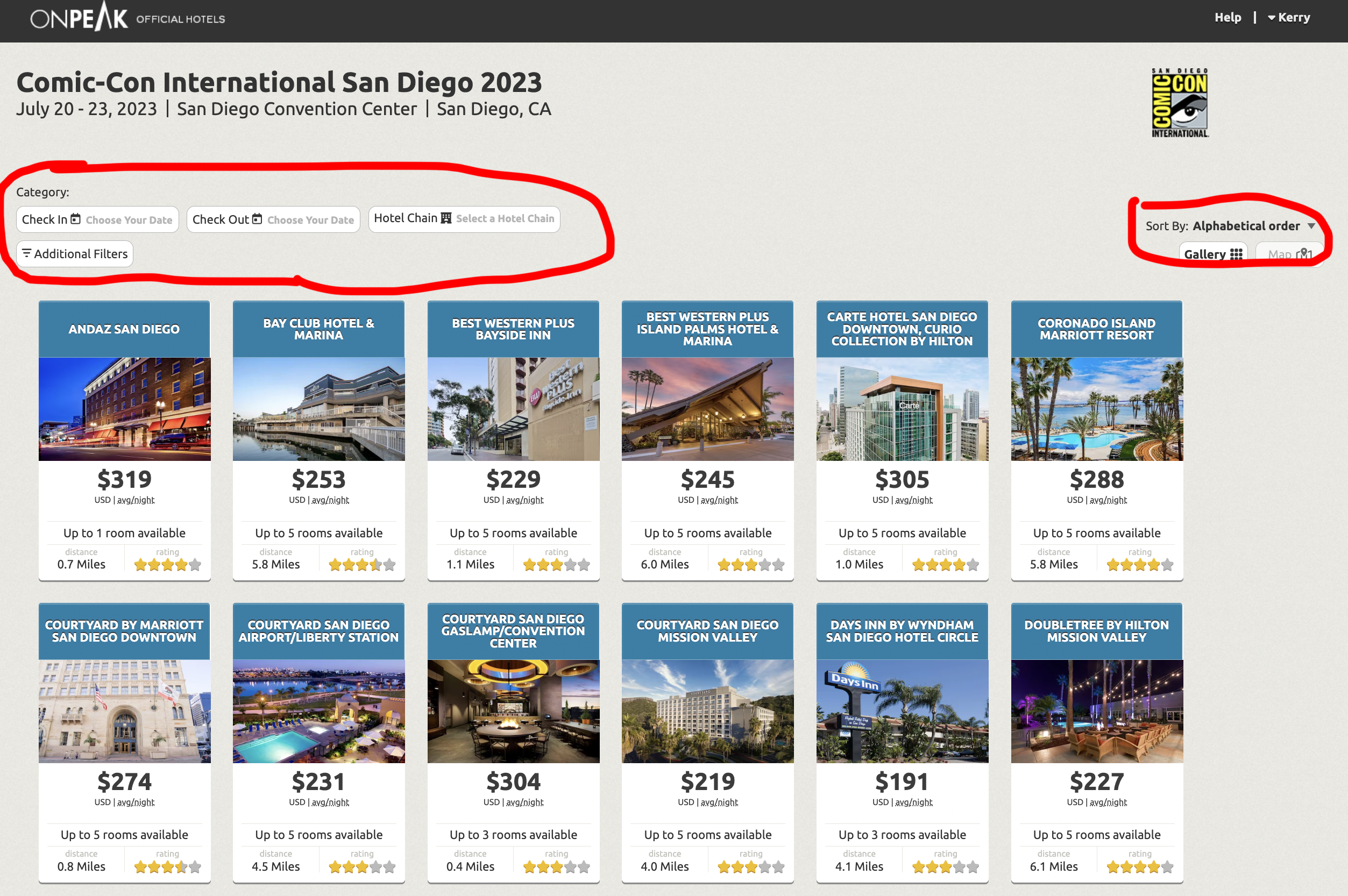Open Courtyard San Diego Mission Valley photo
This screenshot has height=896, width=1348.
click(x=707, y=712)
